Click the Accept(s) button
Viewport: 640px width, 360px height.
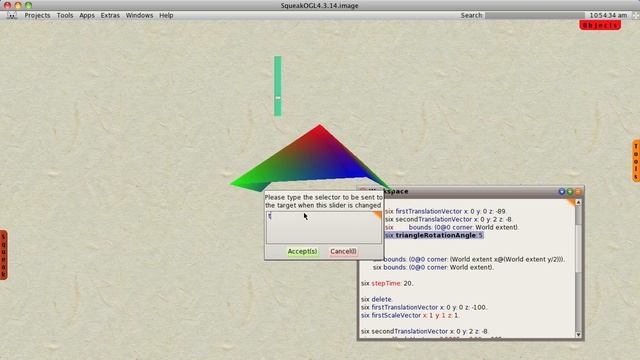[x=302, y=251]
